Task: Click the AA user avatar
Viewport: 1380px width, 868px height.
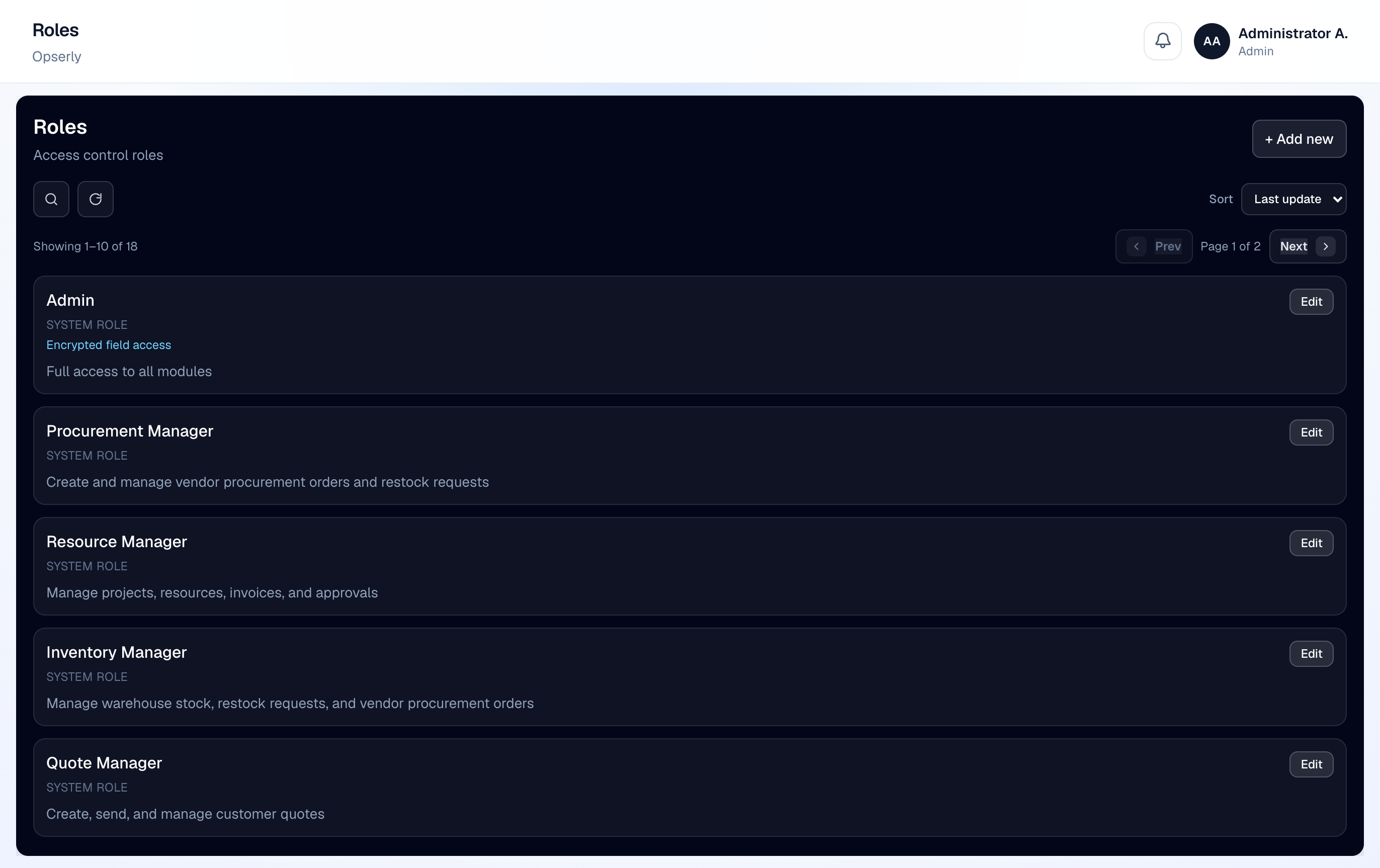Action: pos(1212,41)
